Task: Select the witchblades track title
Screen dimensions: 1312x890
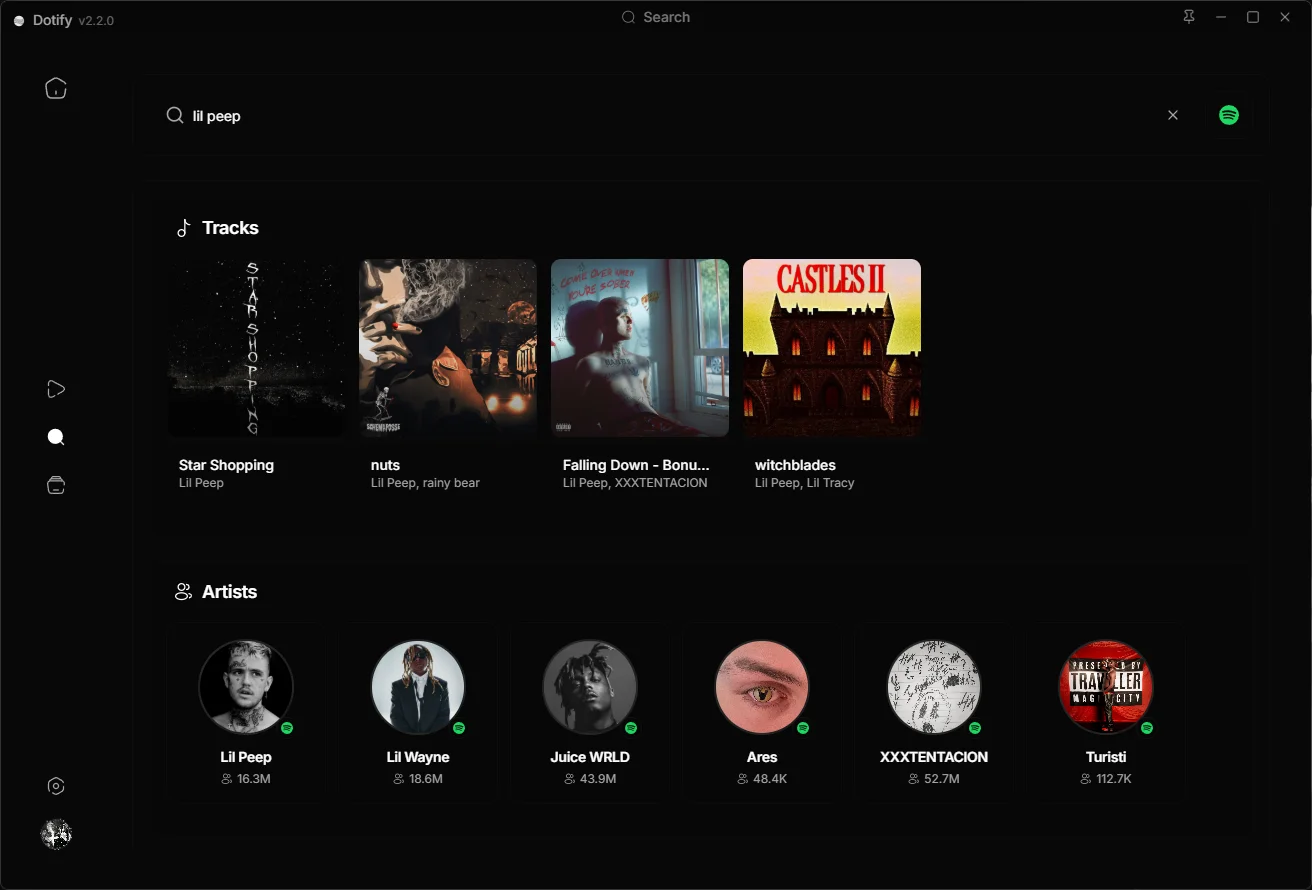Action: [x=795, y=465]
